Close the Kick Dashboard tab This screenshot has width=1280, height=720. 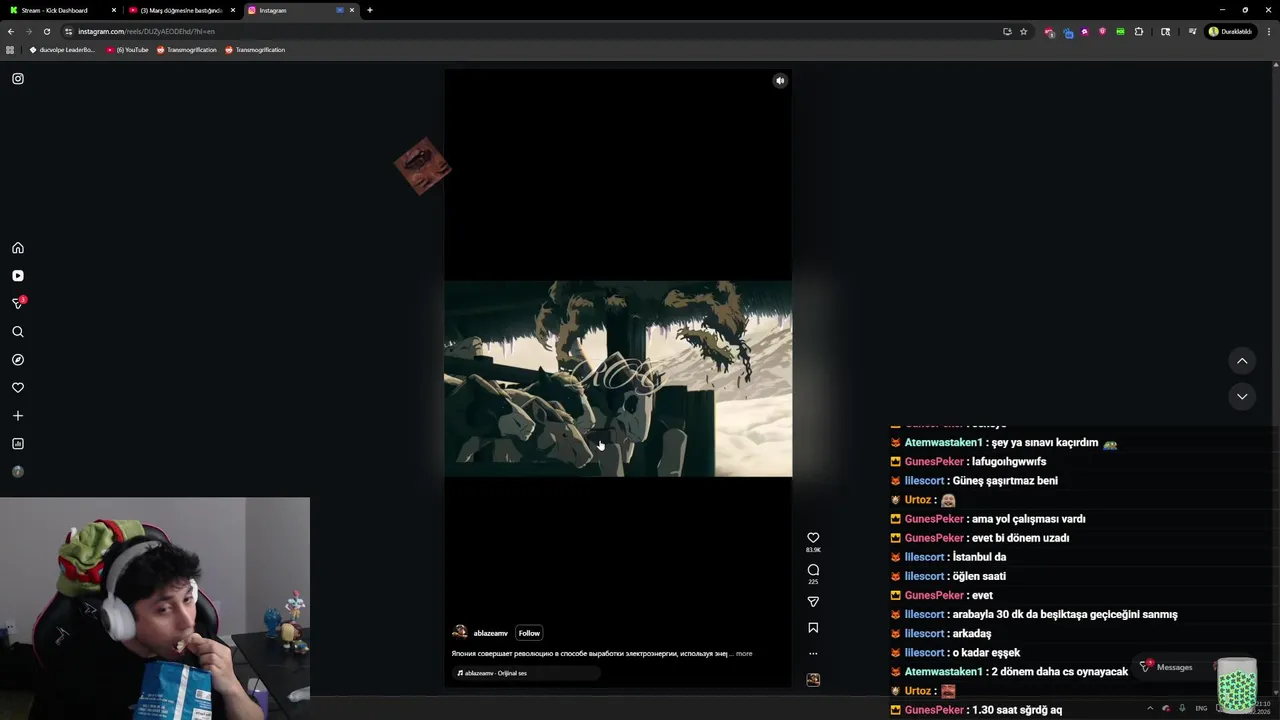point(114,10)
